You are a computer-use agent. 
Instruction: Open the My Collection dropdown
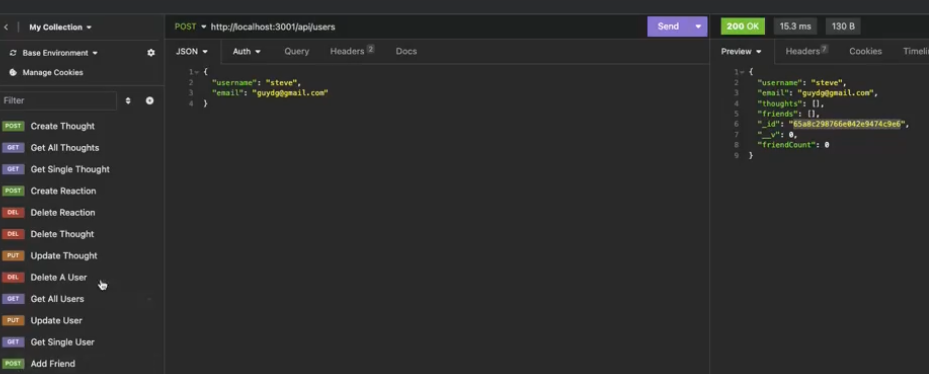pos(60,27)
